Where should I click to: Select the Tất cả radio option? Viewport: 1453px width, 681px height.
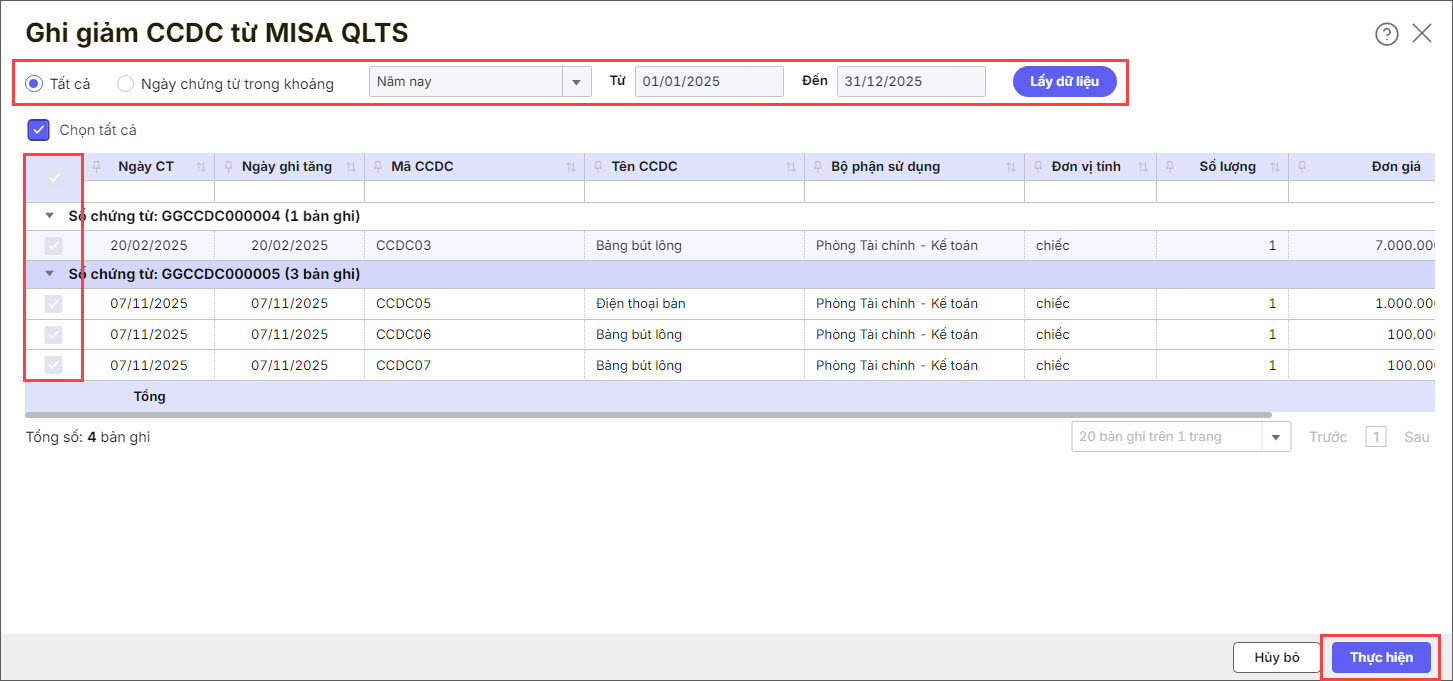(x=34, y=84)
